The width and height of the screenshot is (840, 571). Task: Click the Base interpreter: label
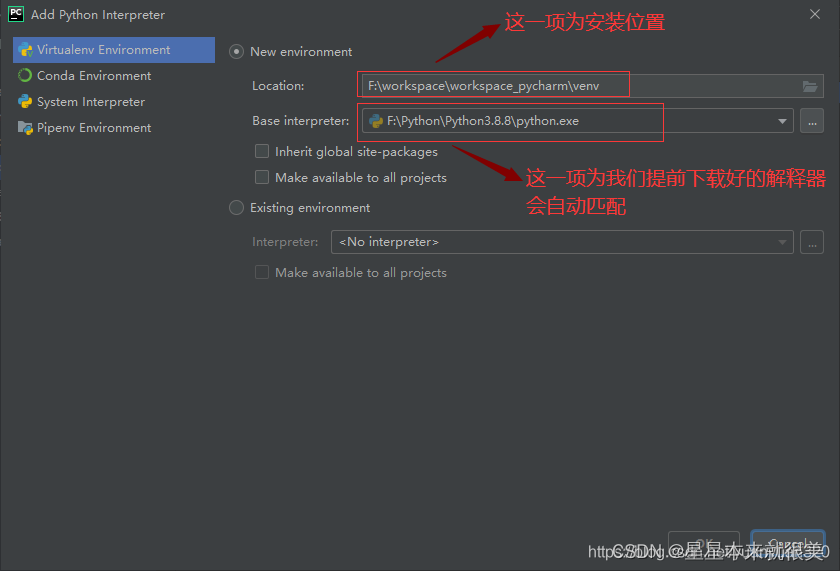301,121
